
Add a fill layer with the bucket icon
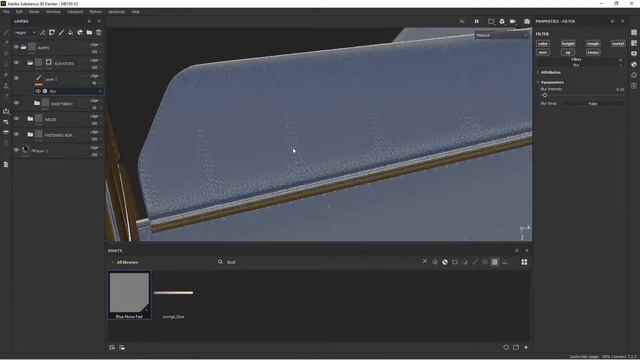71,32
